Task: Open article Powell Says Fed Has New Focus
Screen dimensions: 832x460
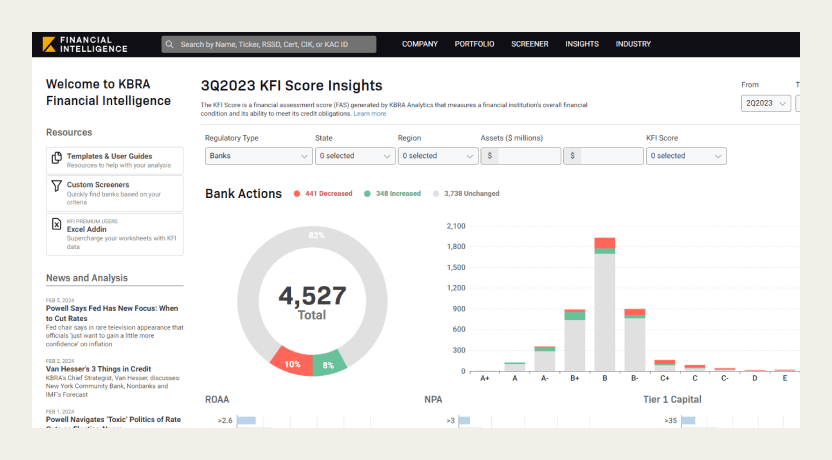Action: (112, 313)
